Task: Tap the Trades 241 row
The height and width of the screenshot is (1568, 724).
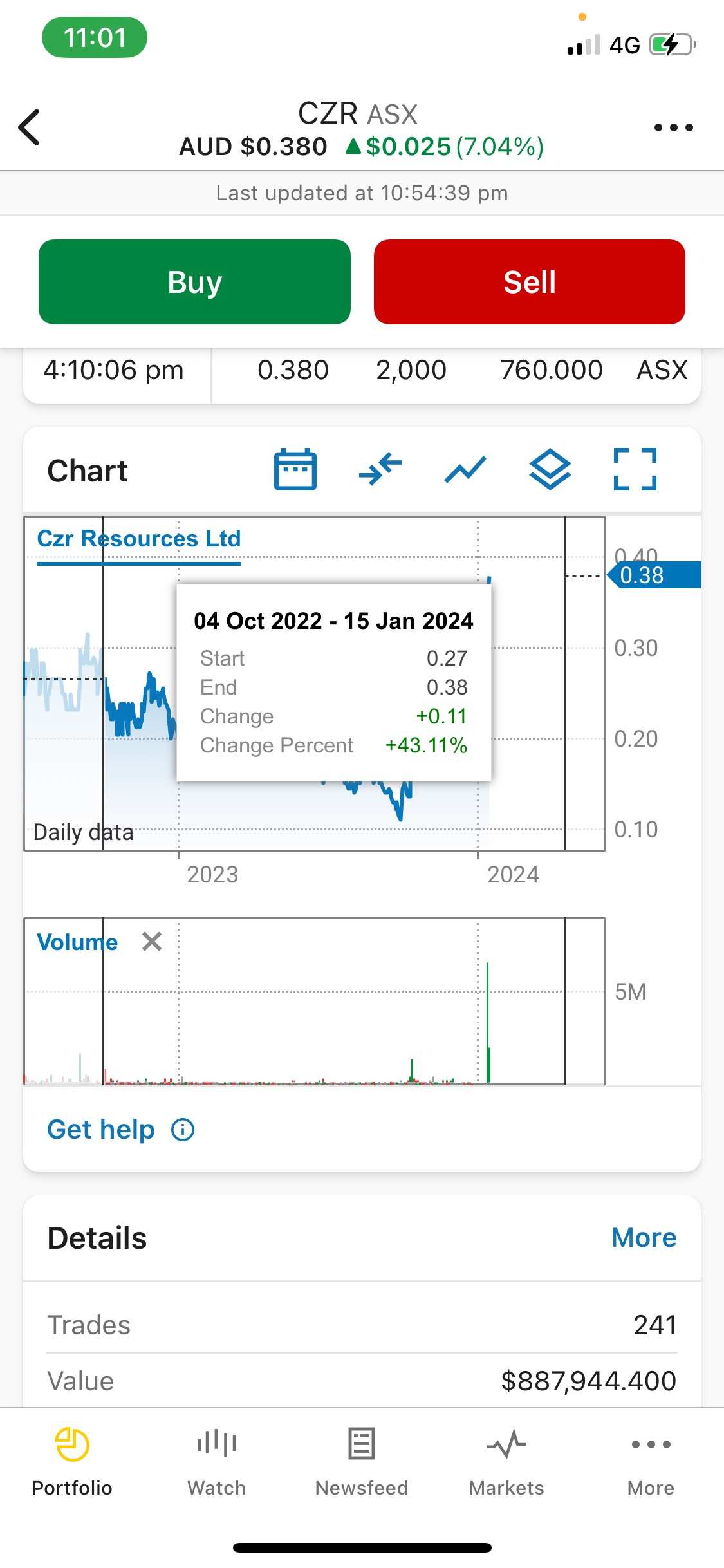Action: point(362,1325)
